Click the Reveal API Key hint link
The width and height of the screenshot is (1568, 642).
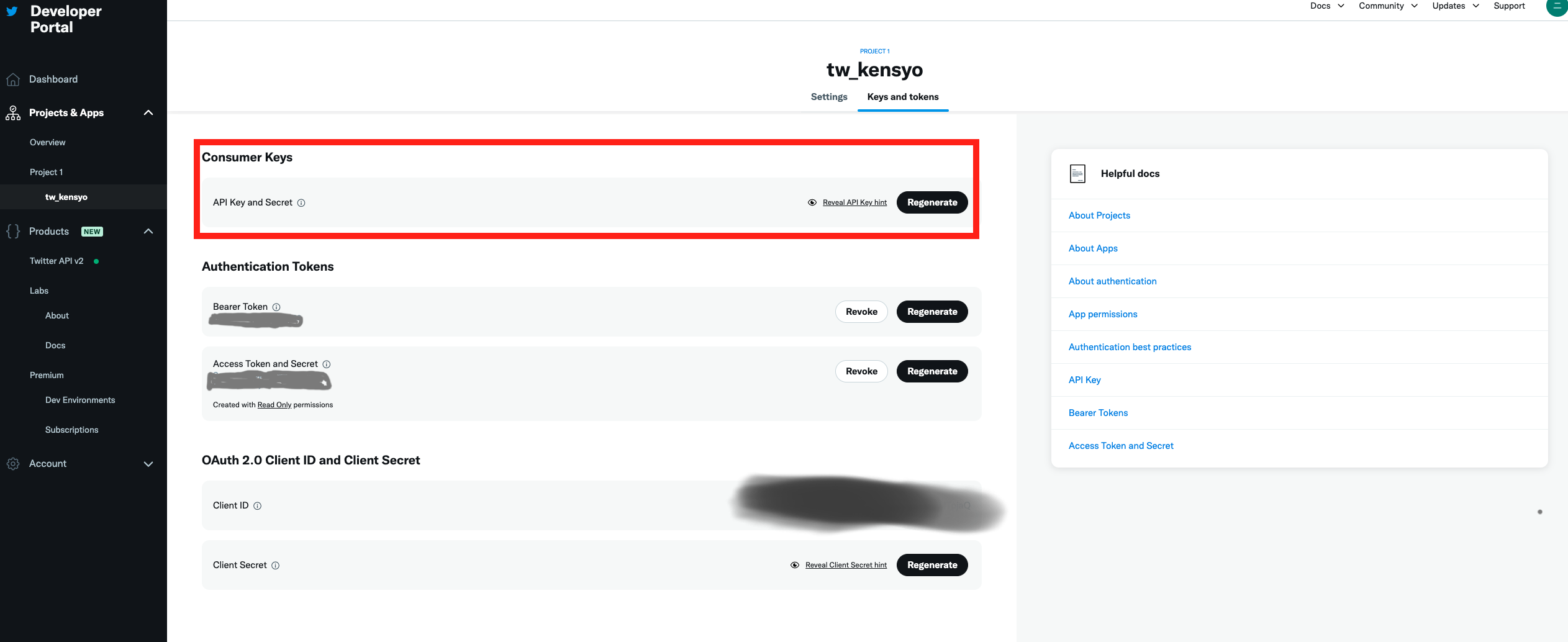pyautogui.click(x=854, y=202)
